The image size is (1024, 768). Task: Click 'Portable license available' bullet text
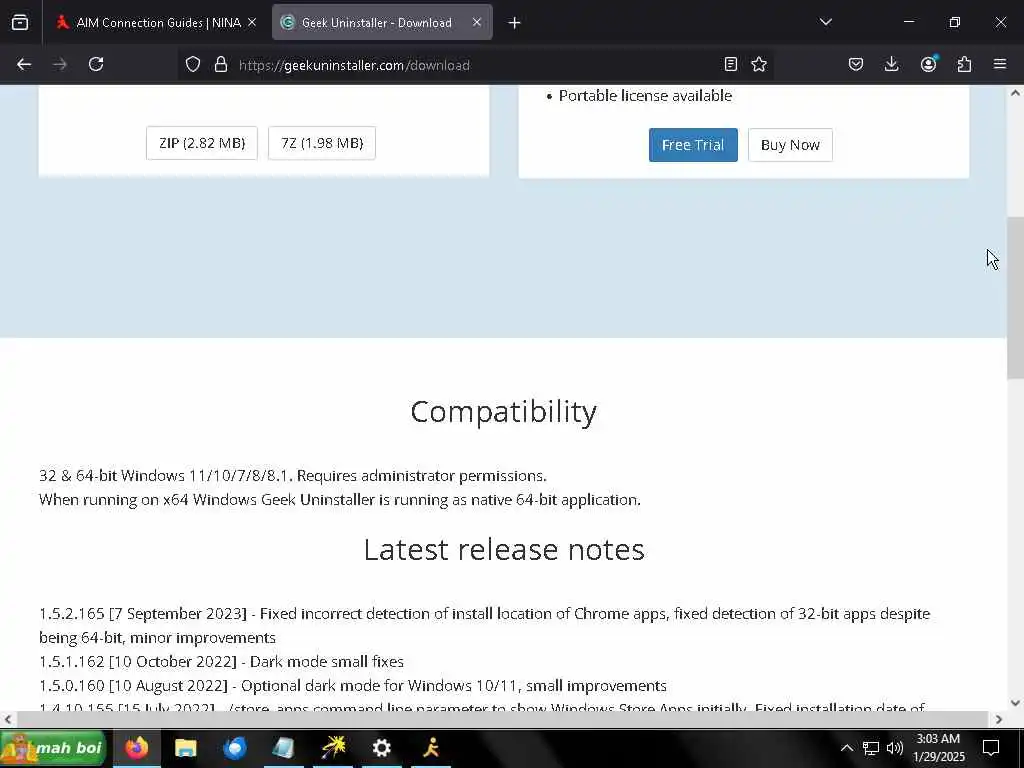point(645,96)
